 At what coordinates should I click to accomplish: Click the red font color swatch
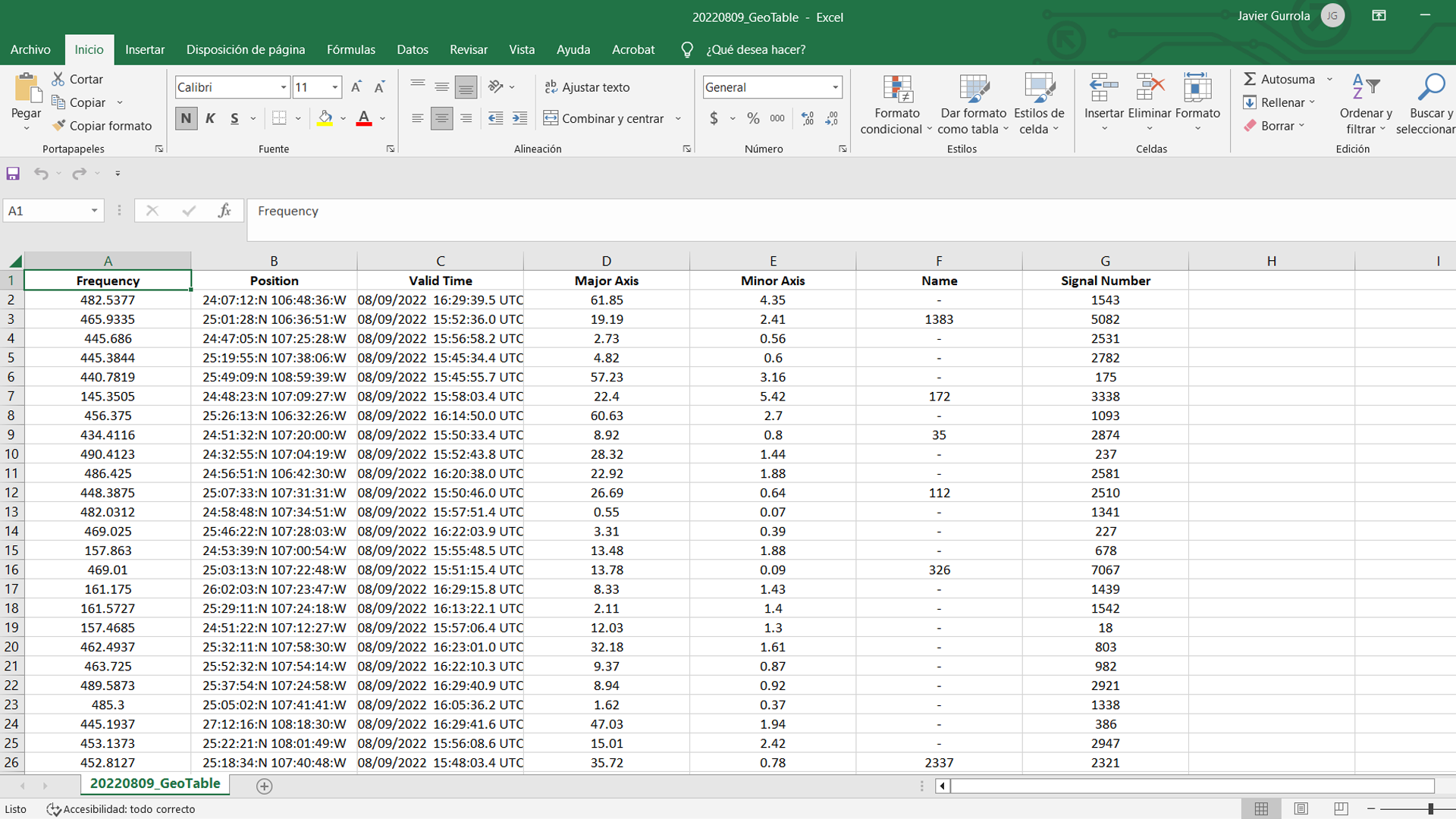364,118
